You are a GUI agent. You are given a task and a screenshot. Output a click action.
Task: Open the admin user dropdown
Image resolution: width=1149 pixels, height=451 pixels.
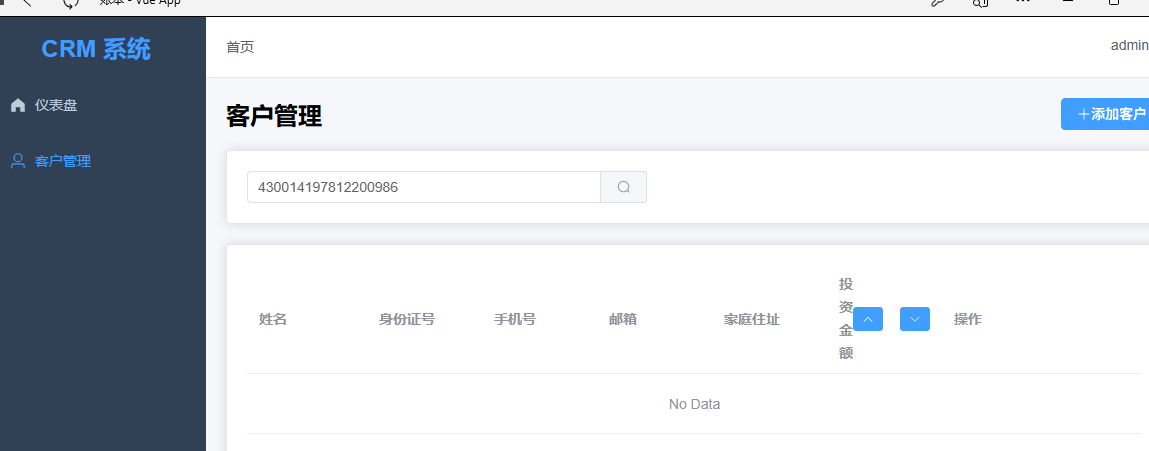click(x=1129, y=45)
